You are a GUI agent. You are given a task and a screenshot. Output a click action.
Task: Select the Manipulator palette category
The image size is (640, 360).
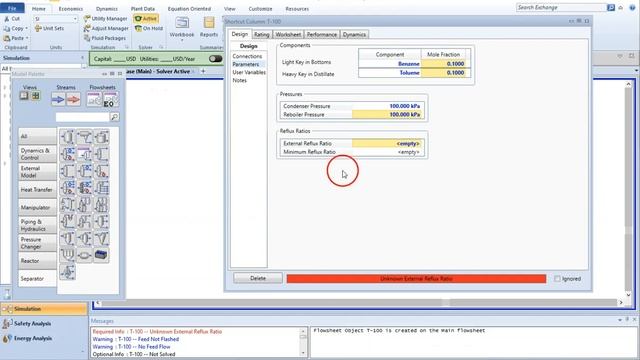(37, 207)
